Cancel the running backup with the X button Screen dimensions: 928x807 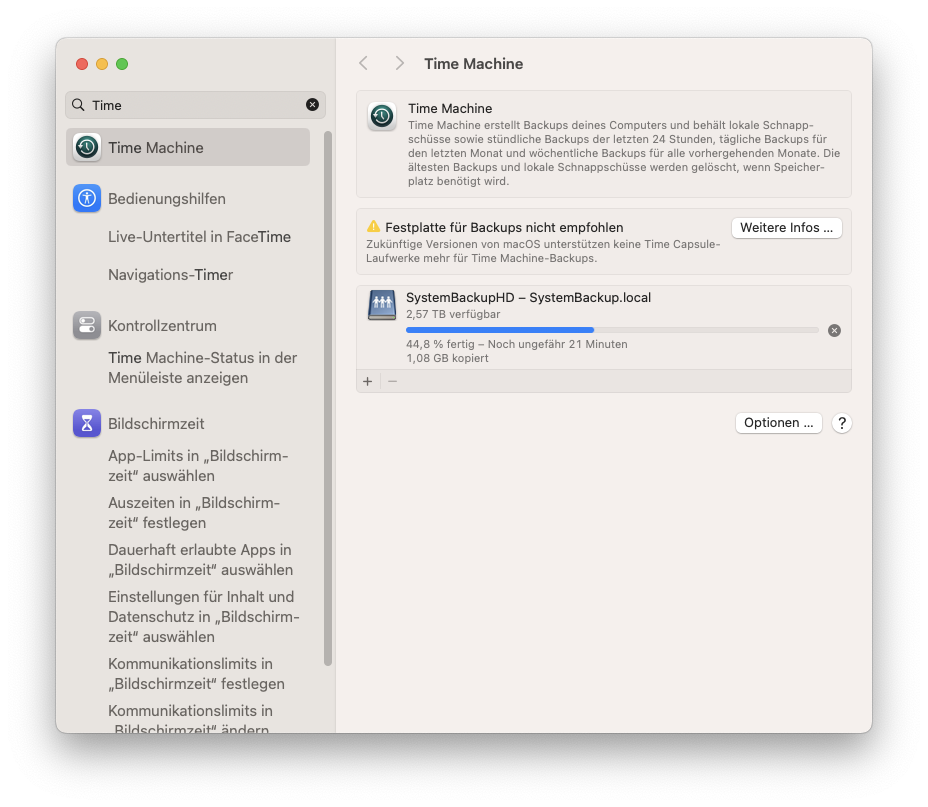coord(834,330)
